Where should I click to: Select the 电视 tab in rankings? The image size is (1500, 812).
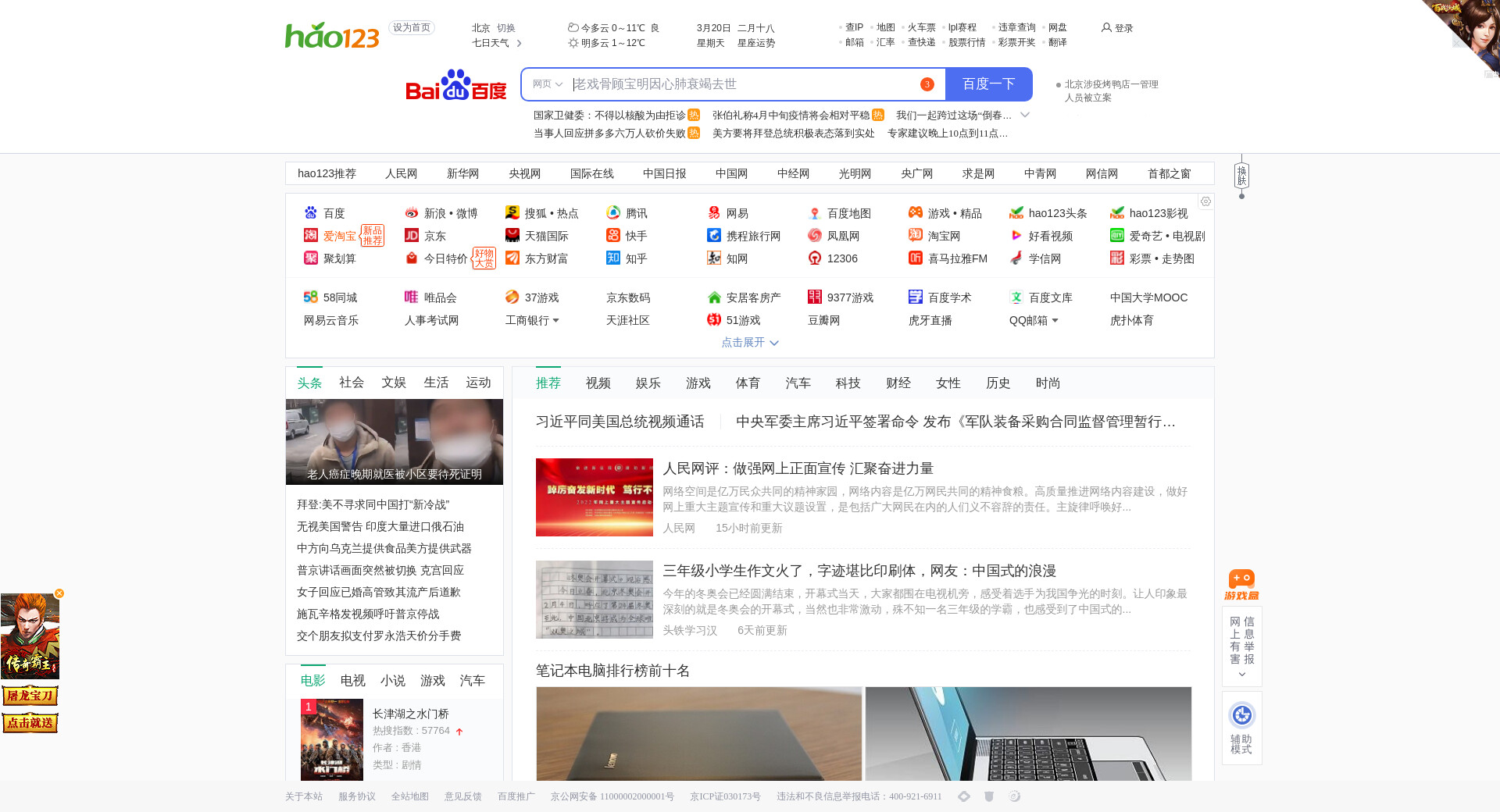tap(352, 681)
